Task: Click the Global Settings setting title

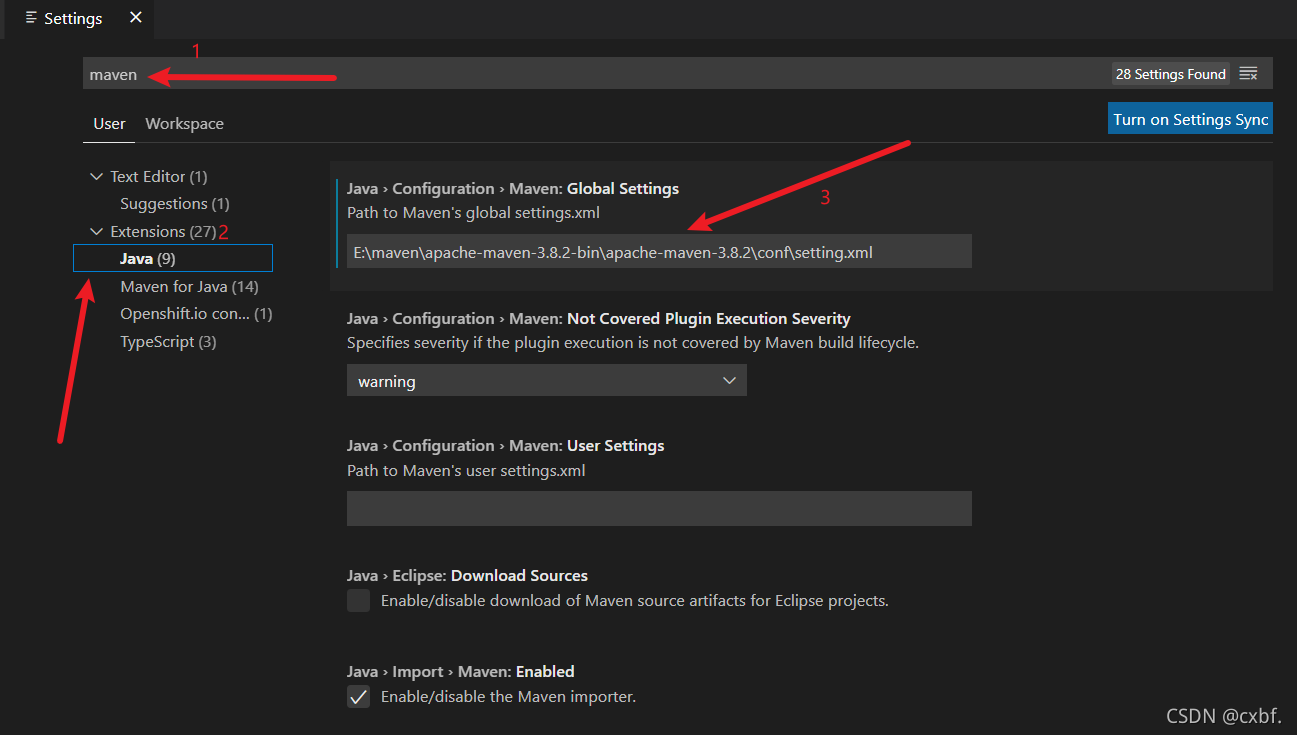Action: 513,188
